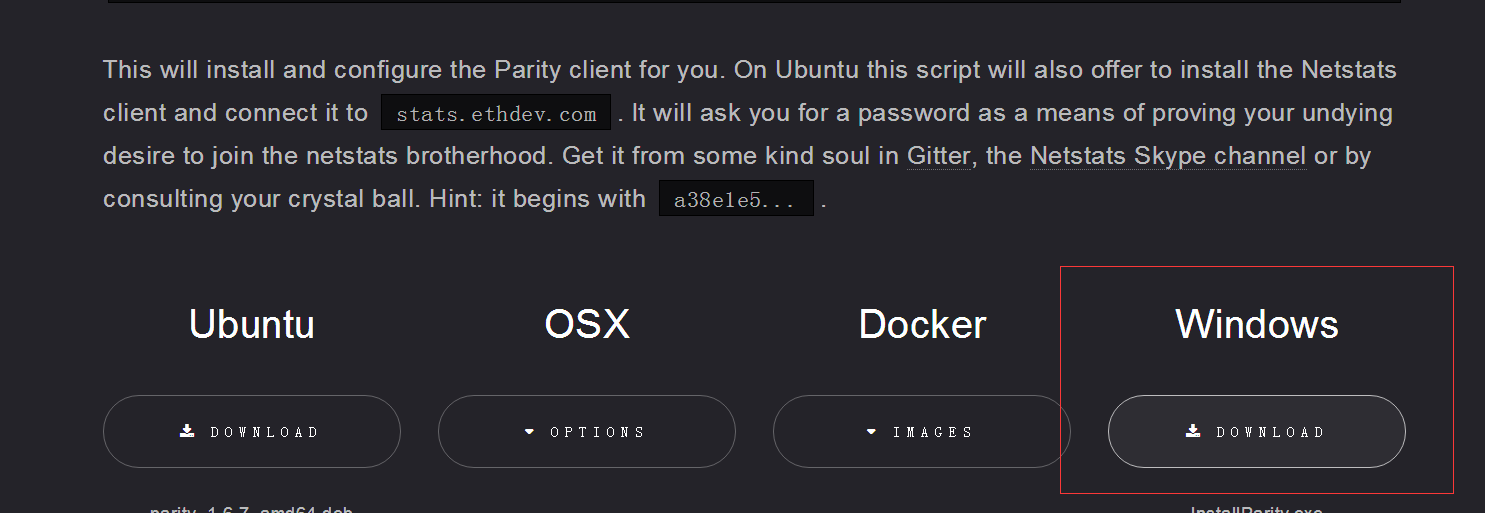Download the Windows Parity installer
Image resolution: width=1485 pixels, height=513 pixels.
pos(1257,432)
